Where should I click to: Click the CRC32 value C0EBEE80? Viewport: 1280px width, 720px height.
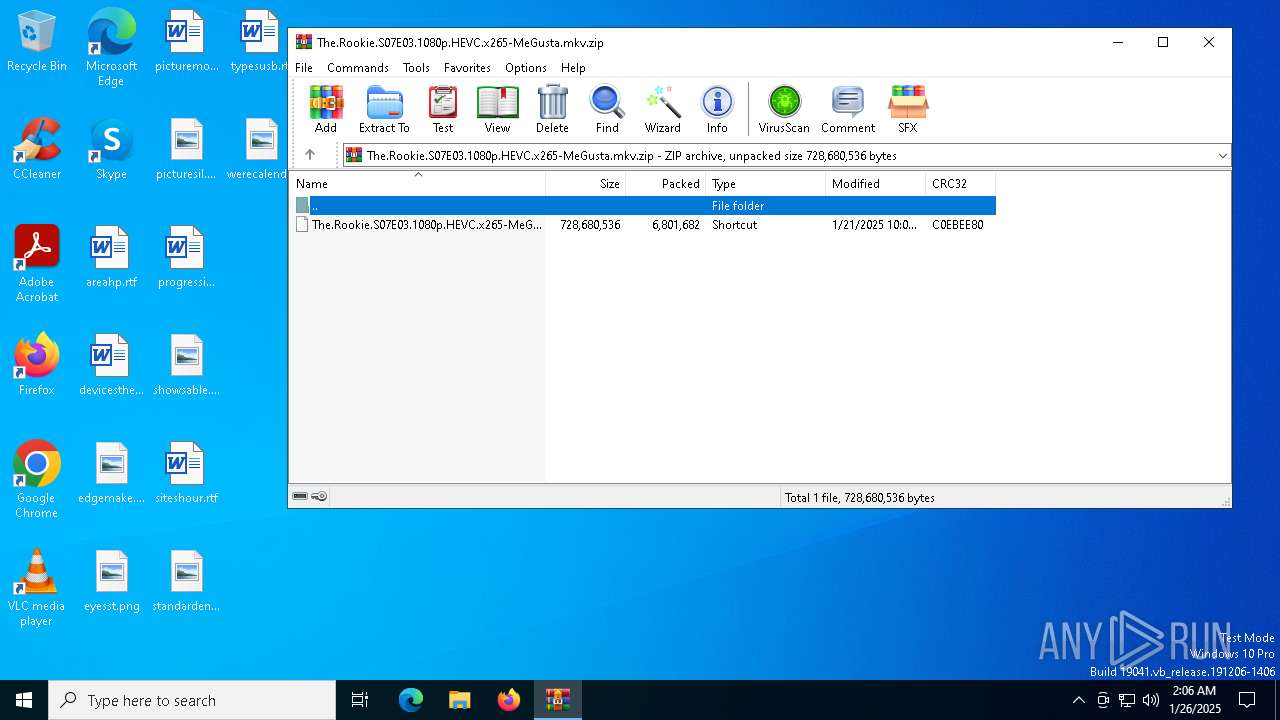(958, 225)
